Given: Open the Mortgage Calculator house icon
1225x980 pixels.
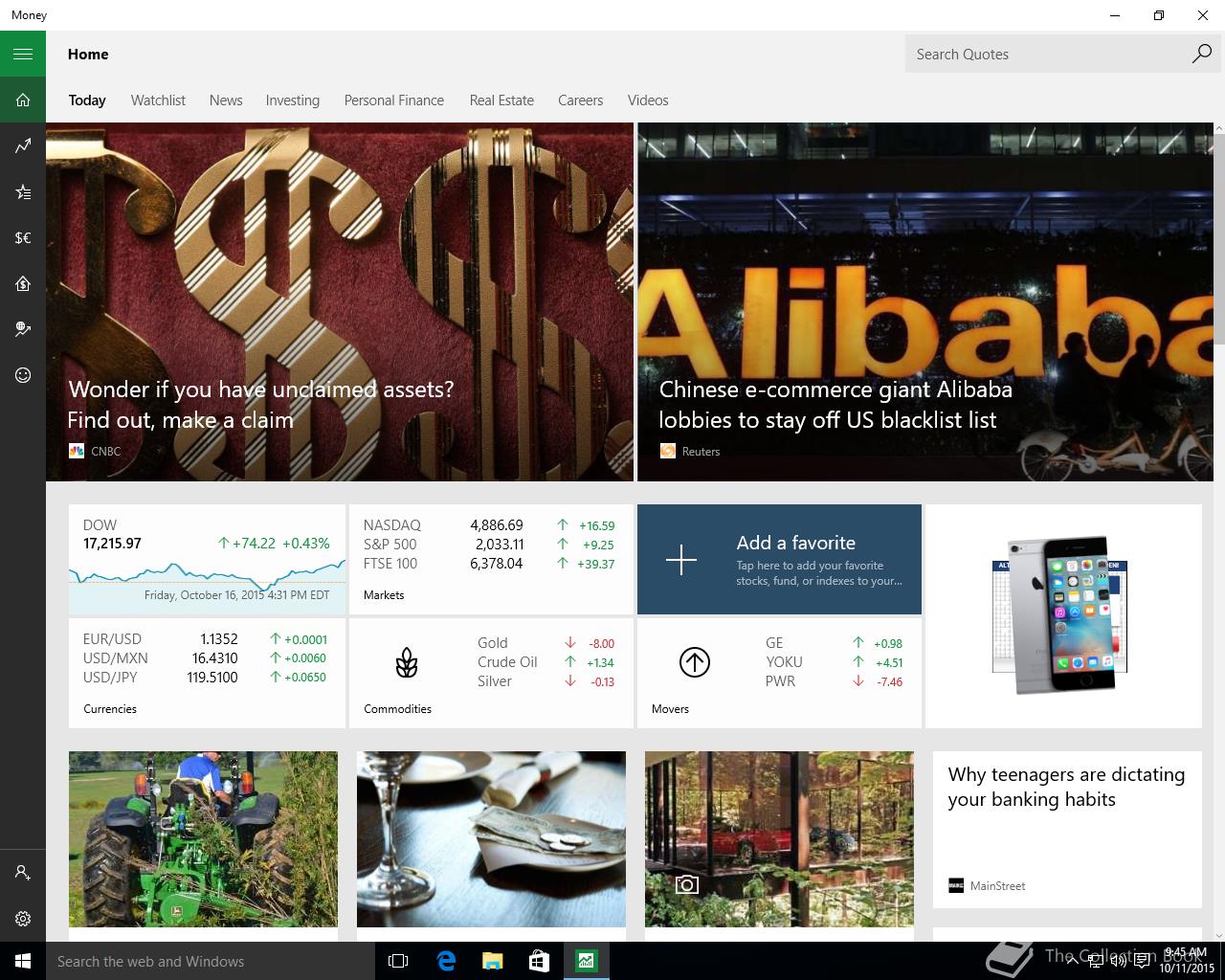Looking at the screenshot, I should click(23, 283).
